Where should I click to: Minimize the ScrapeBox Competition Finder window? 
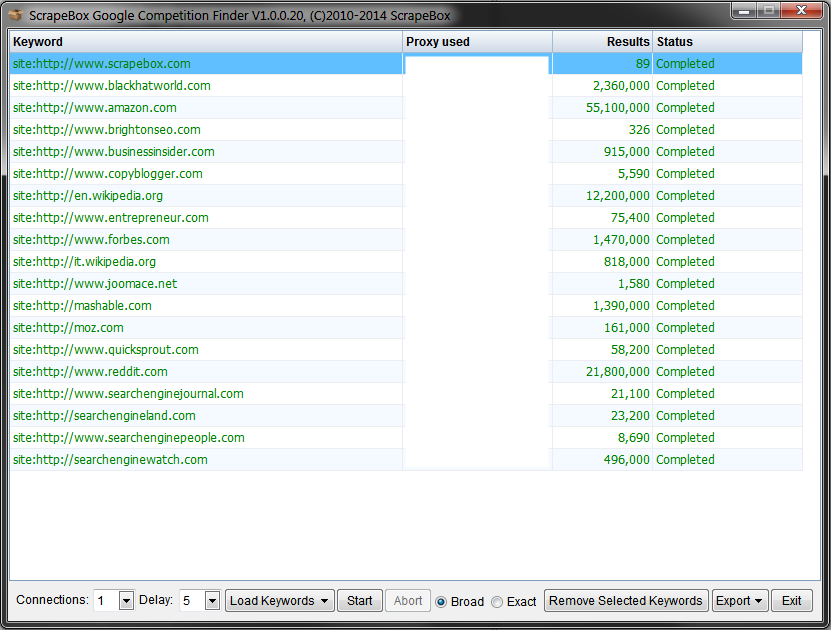744,11
